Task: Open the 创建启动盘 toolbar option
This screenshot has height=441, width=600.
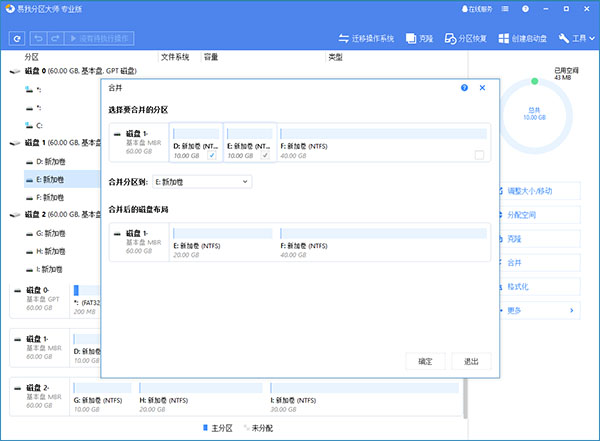Action: [523, 38]
